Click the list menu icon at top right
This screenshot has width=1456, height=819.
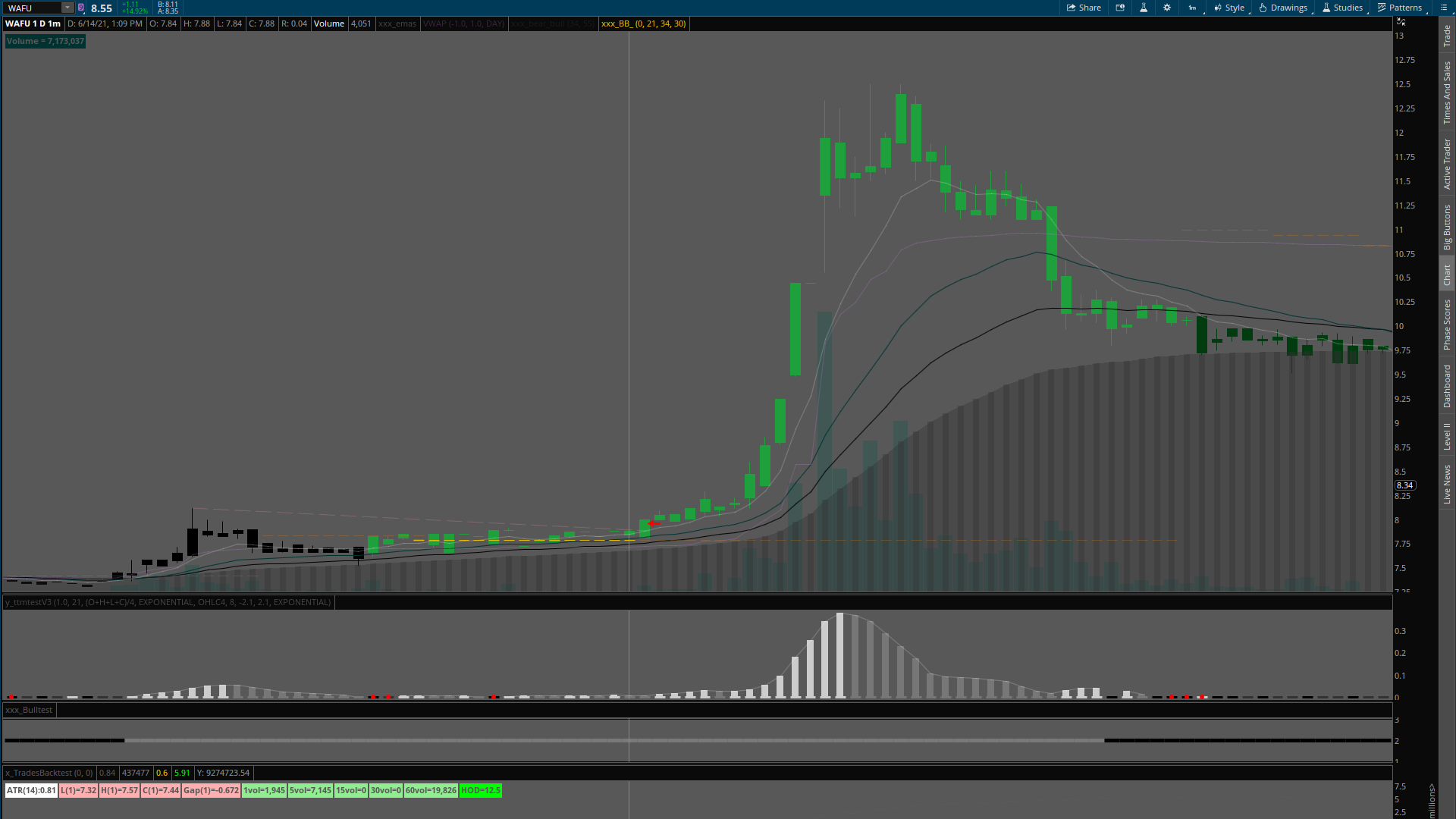(1442, 8)
